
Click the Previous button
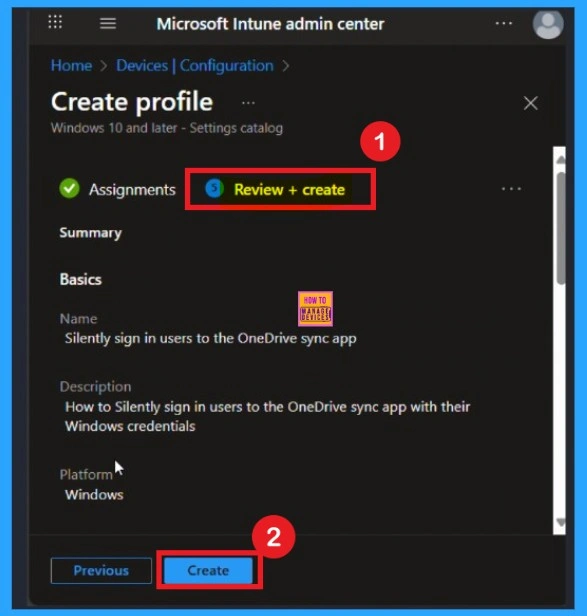101,570
